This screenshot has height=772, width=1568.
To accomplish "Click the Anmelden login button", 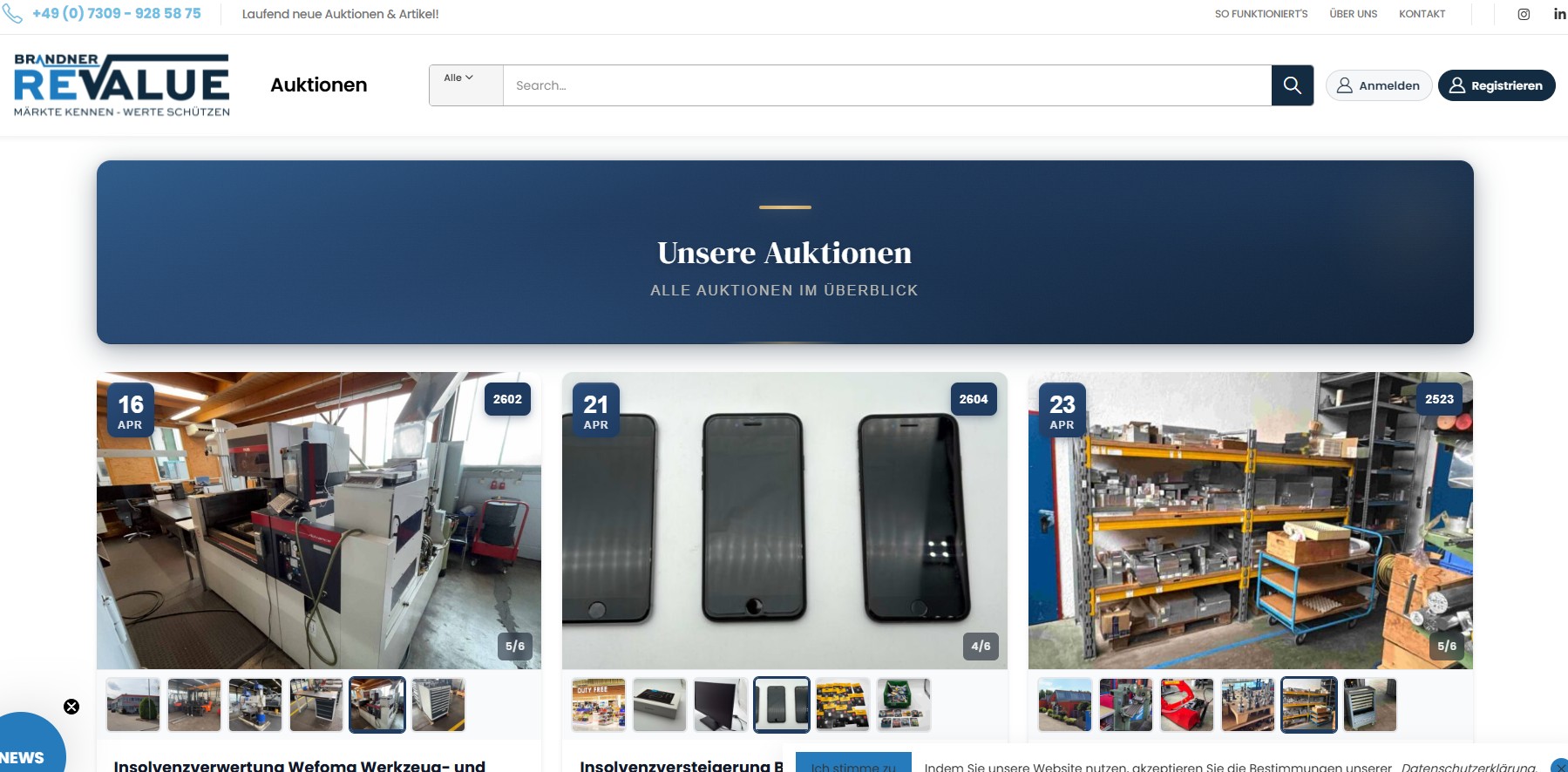I will point(1378,85).
